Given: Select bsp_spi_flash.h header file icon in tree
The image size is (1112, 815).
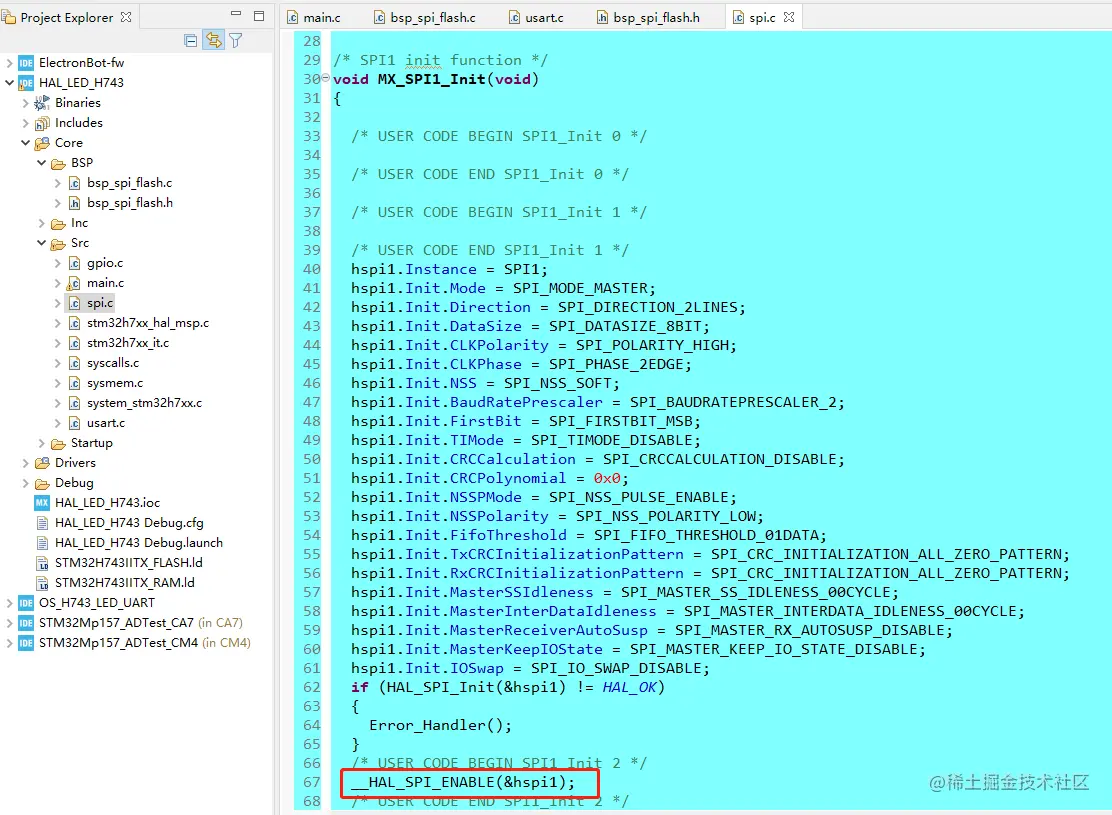Looking at the screenshot, I should pos(74,203).
